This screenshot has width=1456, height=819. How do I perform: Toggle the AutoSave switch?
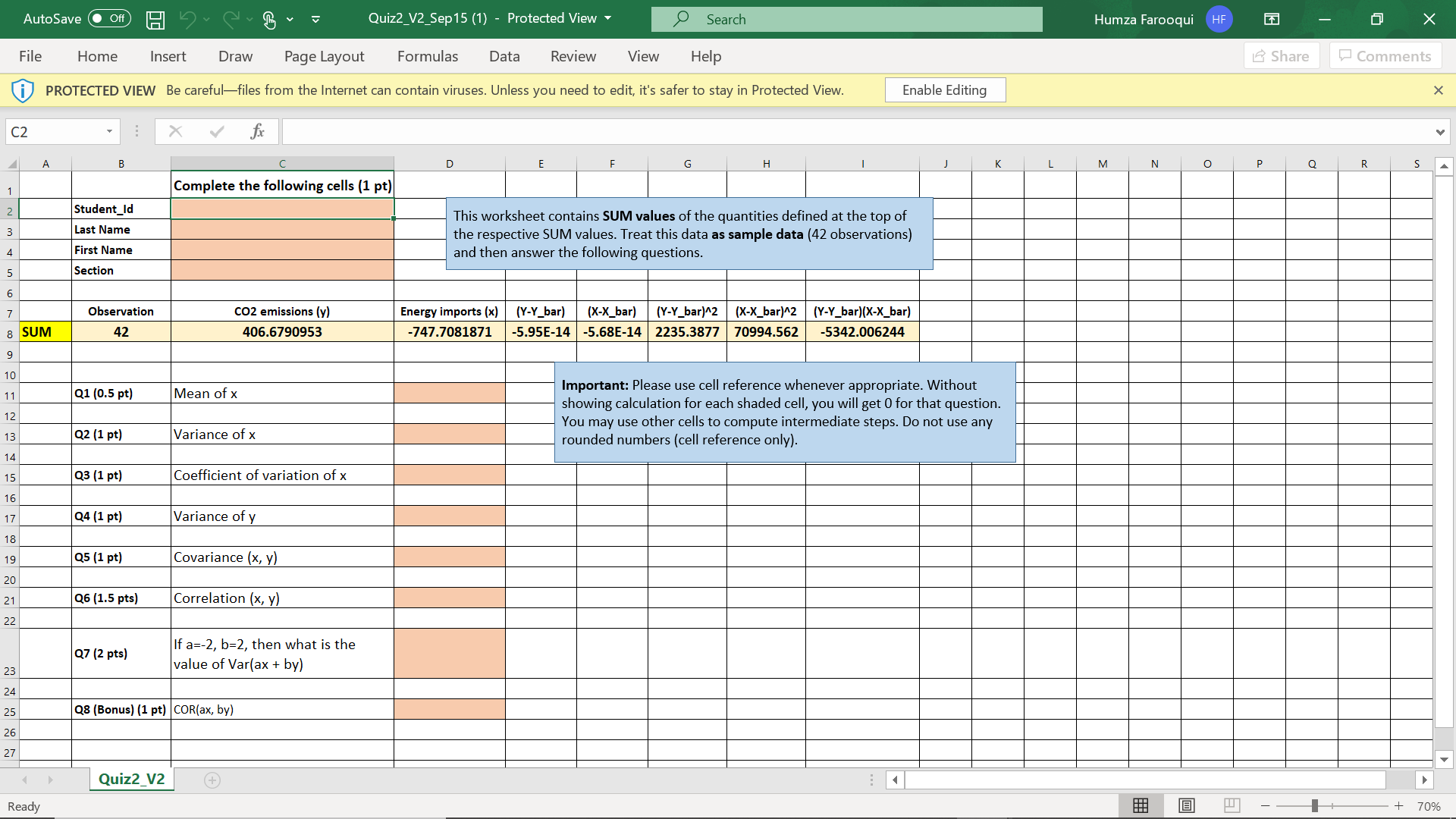[x=109, y=19]
